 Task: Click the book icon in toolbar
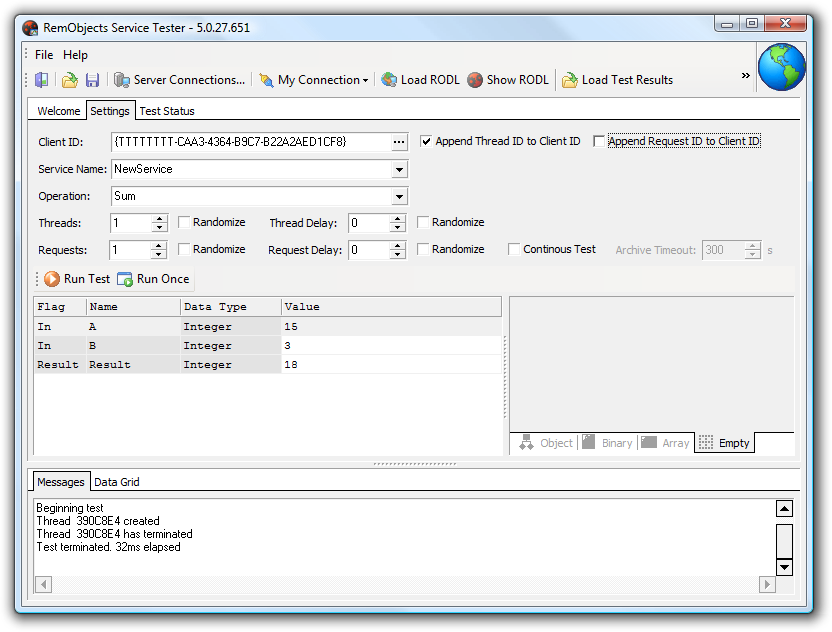tap(41, 80)
